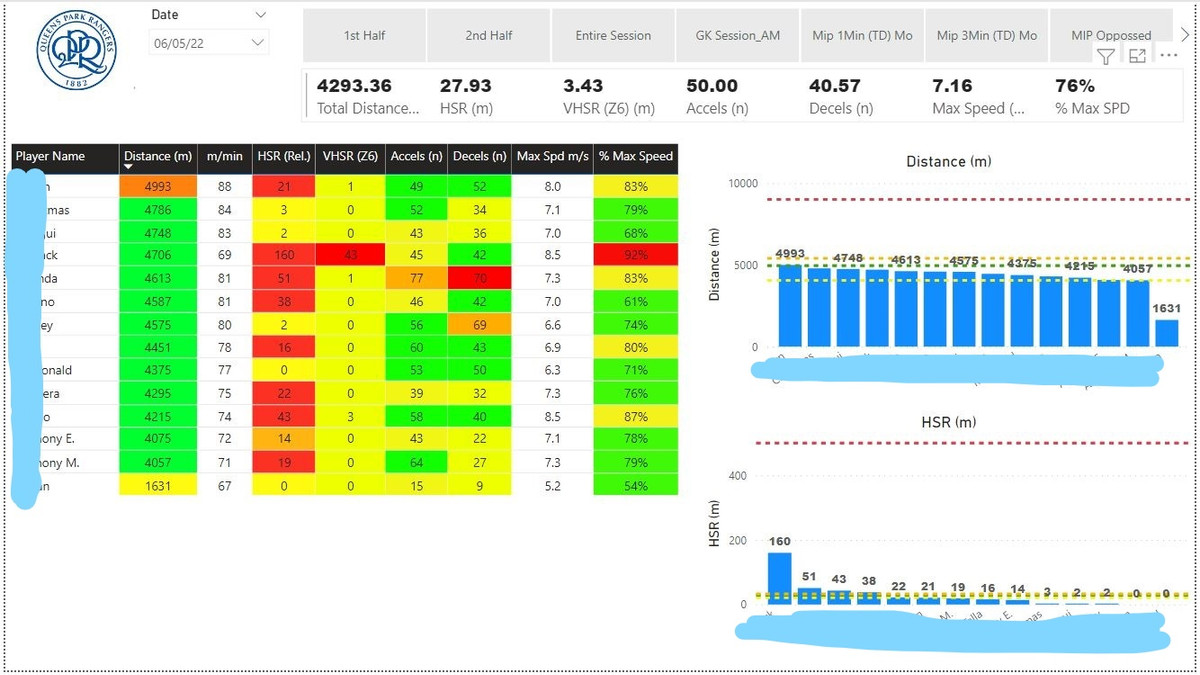Click the sort arrow under Player Name
The height and width of the screenshot is (675, 1200).
tap(128, 167)
